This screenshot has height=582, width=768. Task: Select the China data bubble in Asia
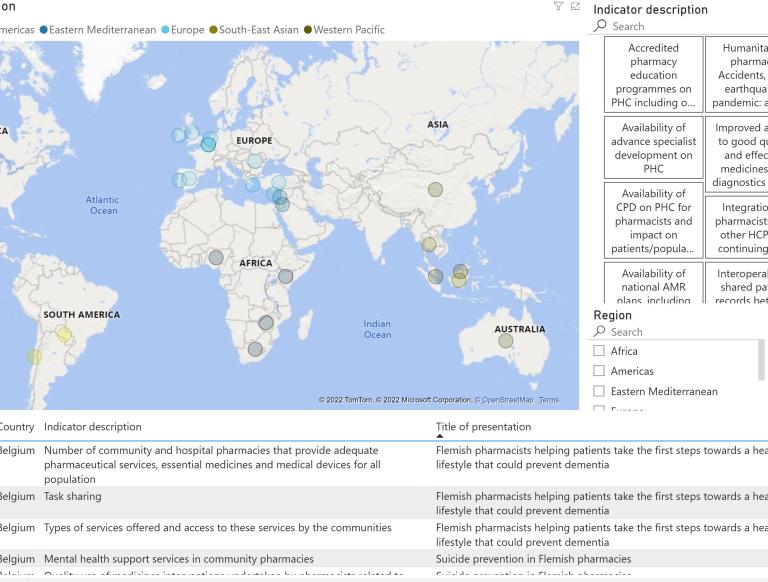tap(435, 190)
